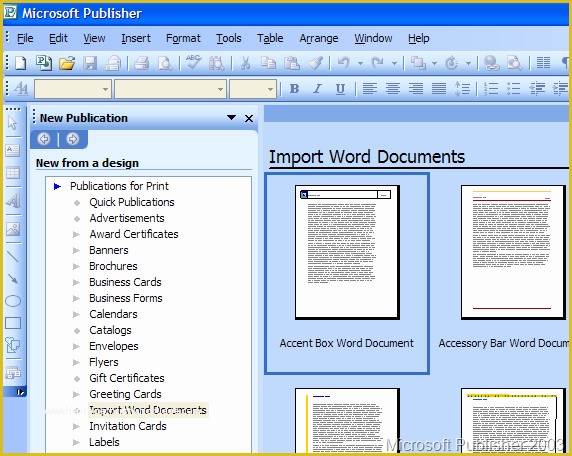Open the Edit menu
Screen dimensions: 572x456
58,38
